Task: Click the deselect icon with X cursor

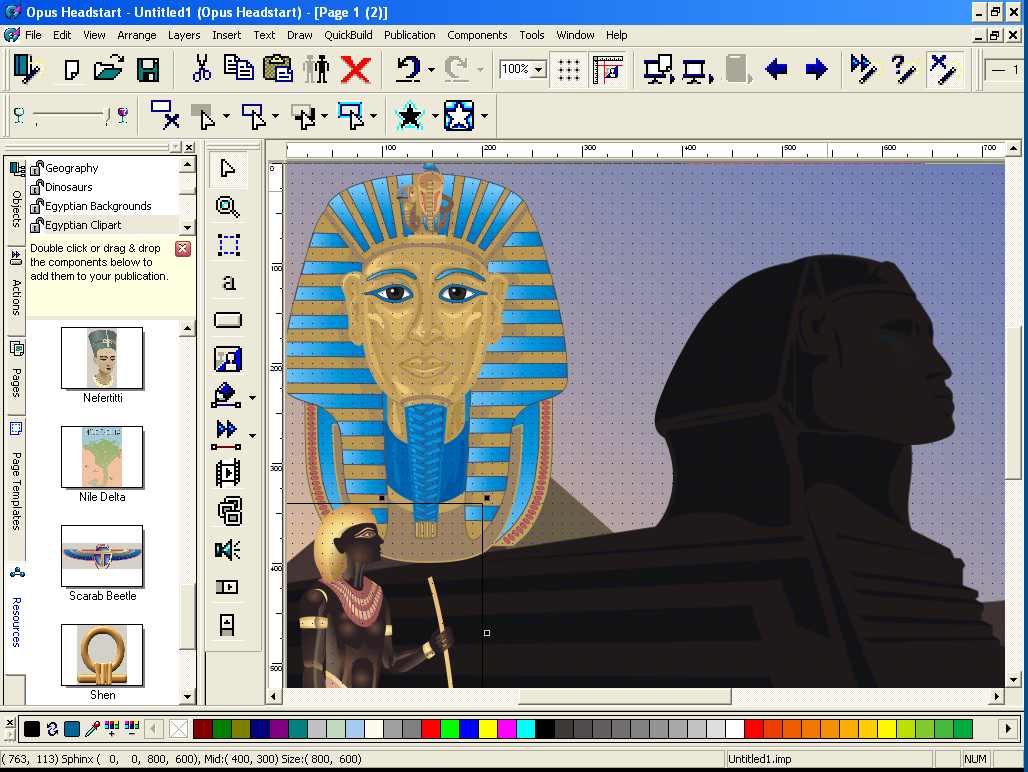Action: point(164,115)
